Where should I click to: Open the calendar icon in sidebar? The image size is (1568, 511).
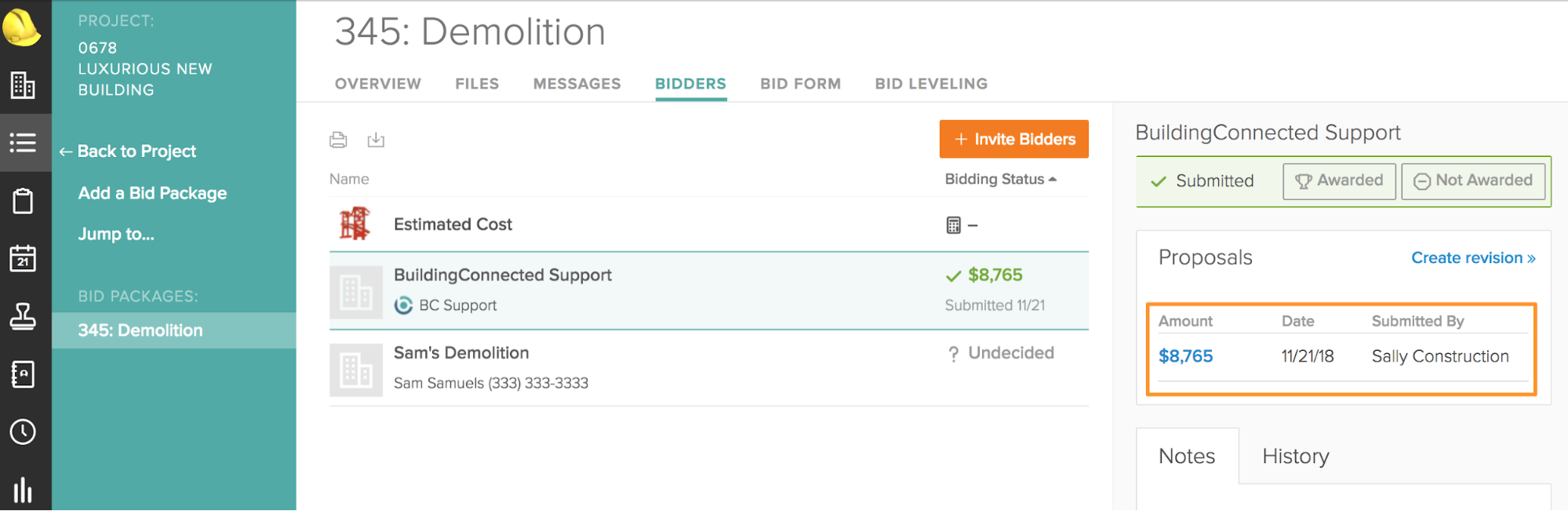(x=23, y=258)
